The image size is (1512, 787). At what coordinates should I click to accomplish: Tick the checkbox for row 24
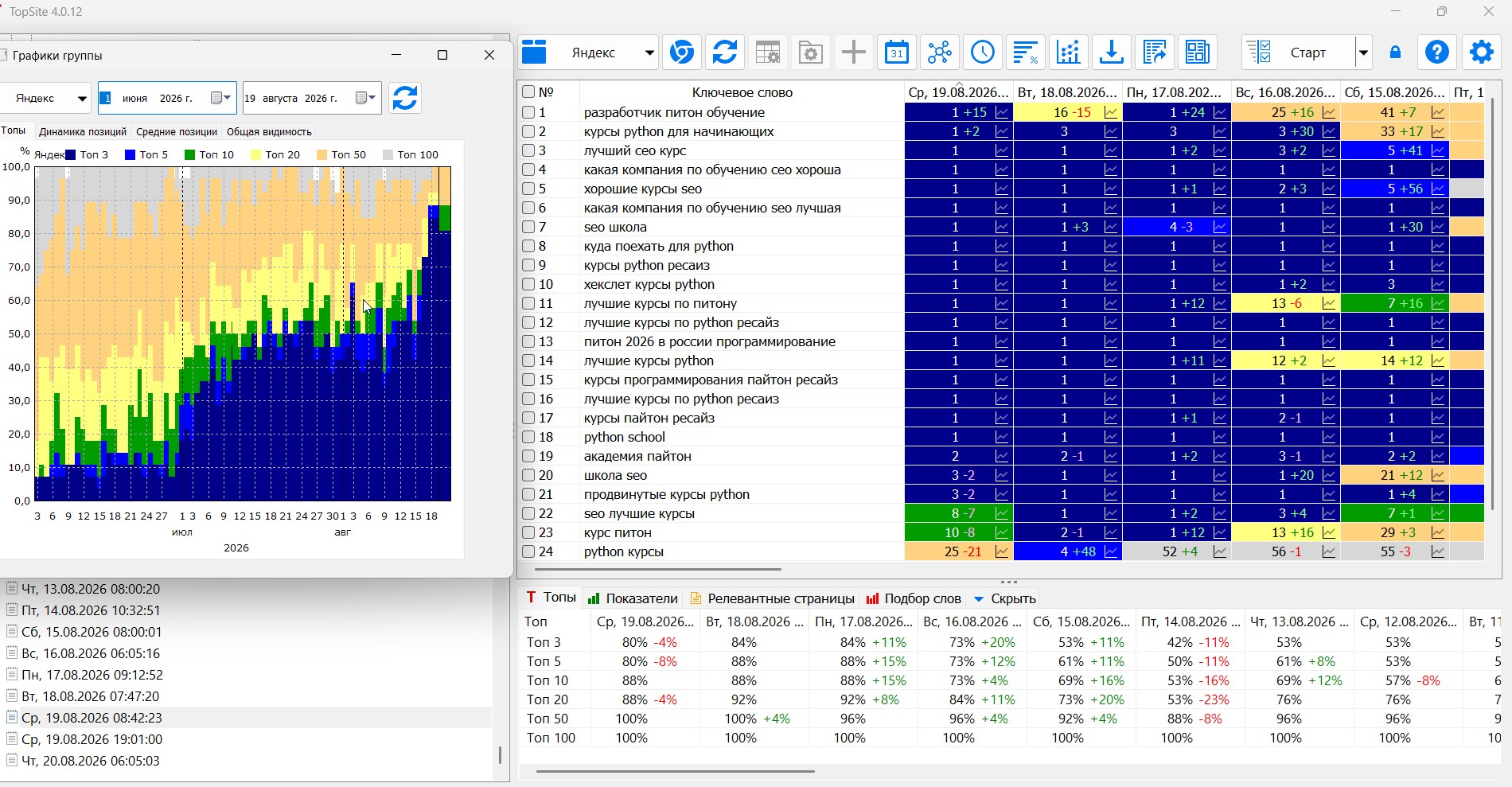point(528,551)
